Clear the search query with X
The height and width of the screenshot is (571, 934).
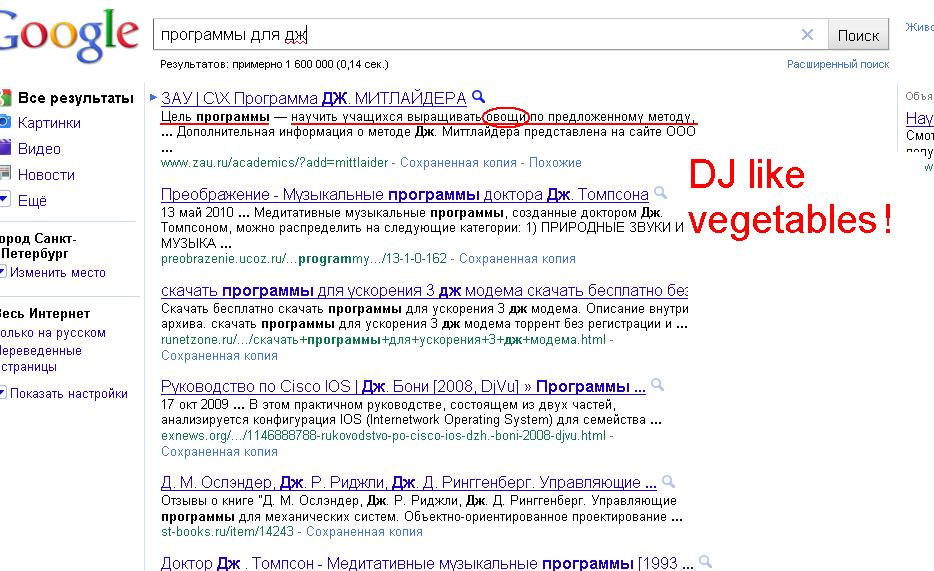[807, 35]
